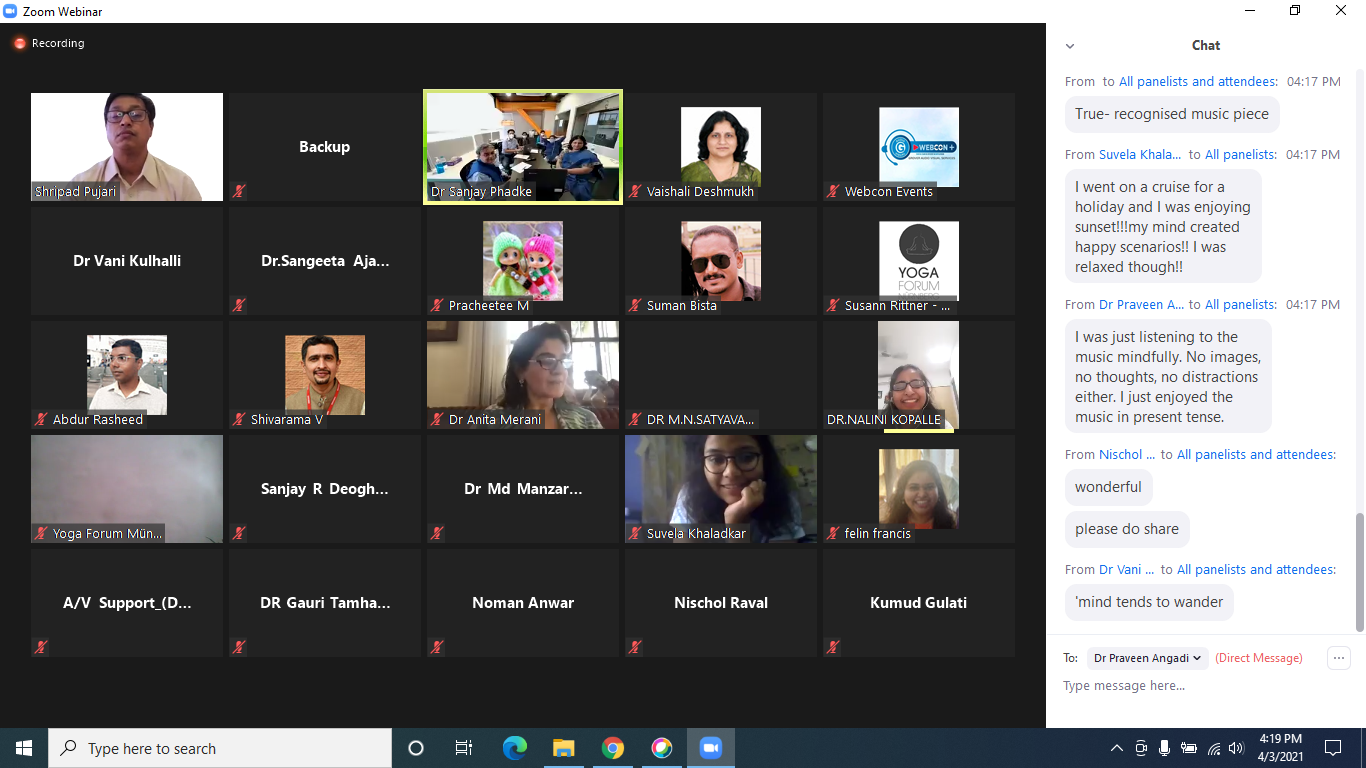Click muted mic icon beside Vaishali Deshmukh
This screenshot has height=768, width=1366.
[635, 191]
